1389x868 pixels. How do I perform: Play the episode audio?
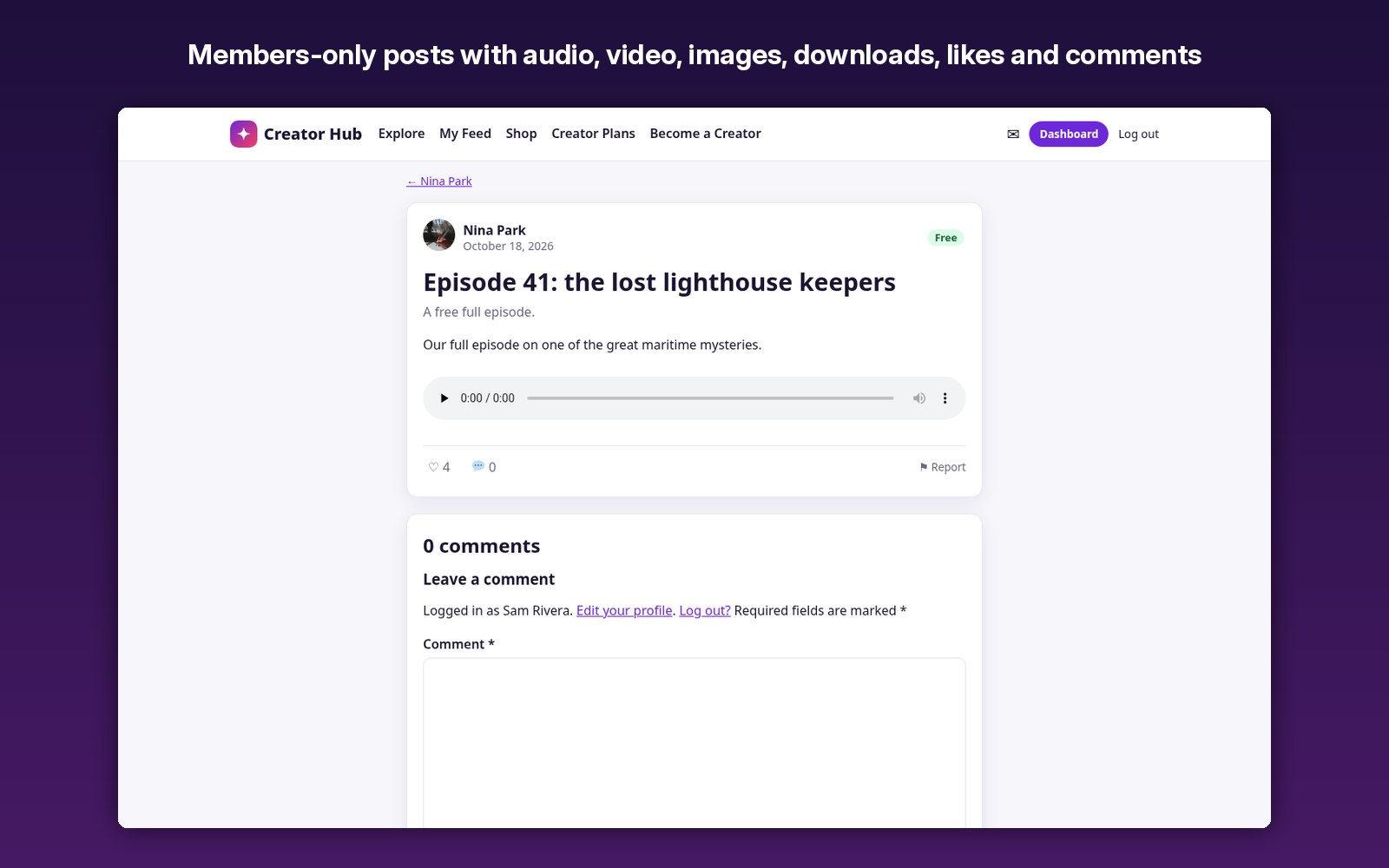click(x=444, y=398)
